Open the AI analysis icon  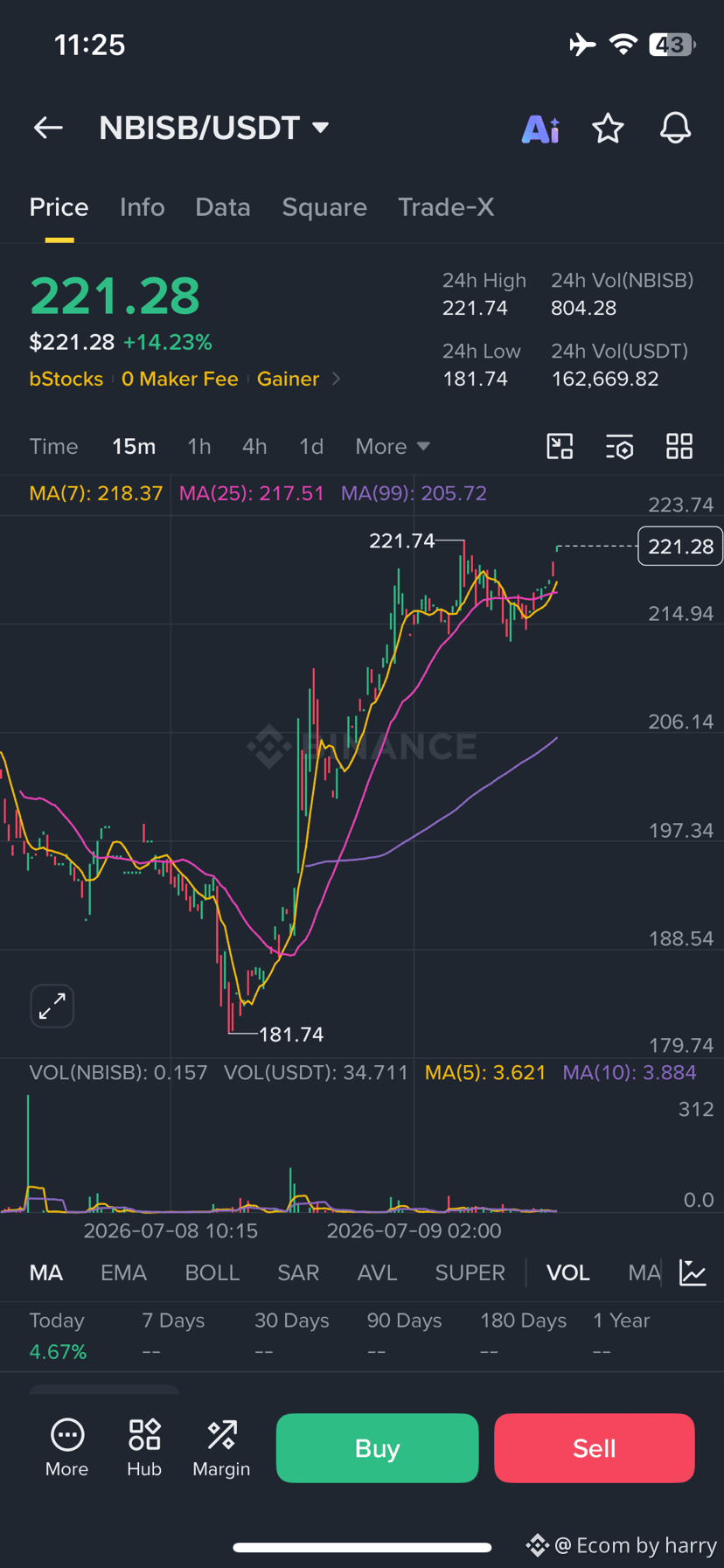[x=540, y=129]
